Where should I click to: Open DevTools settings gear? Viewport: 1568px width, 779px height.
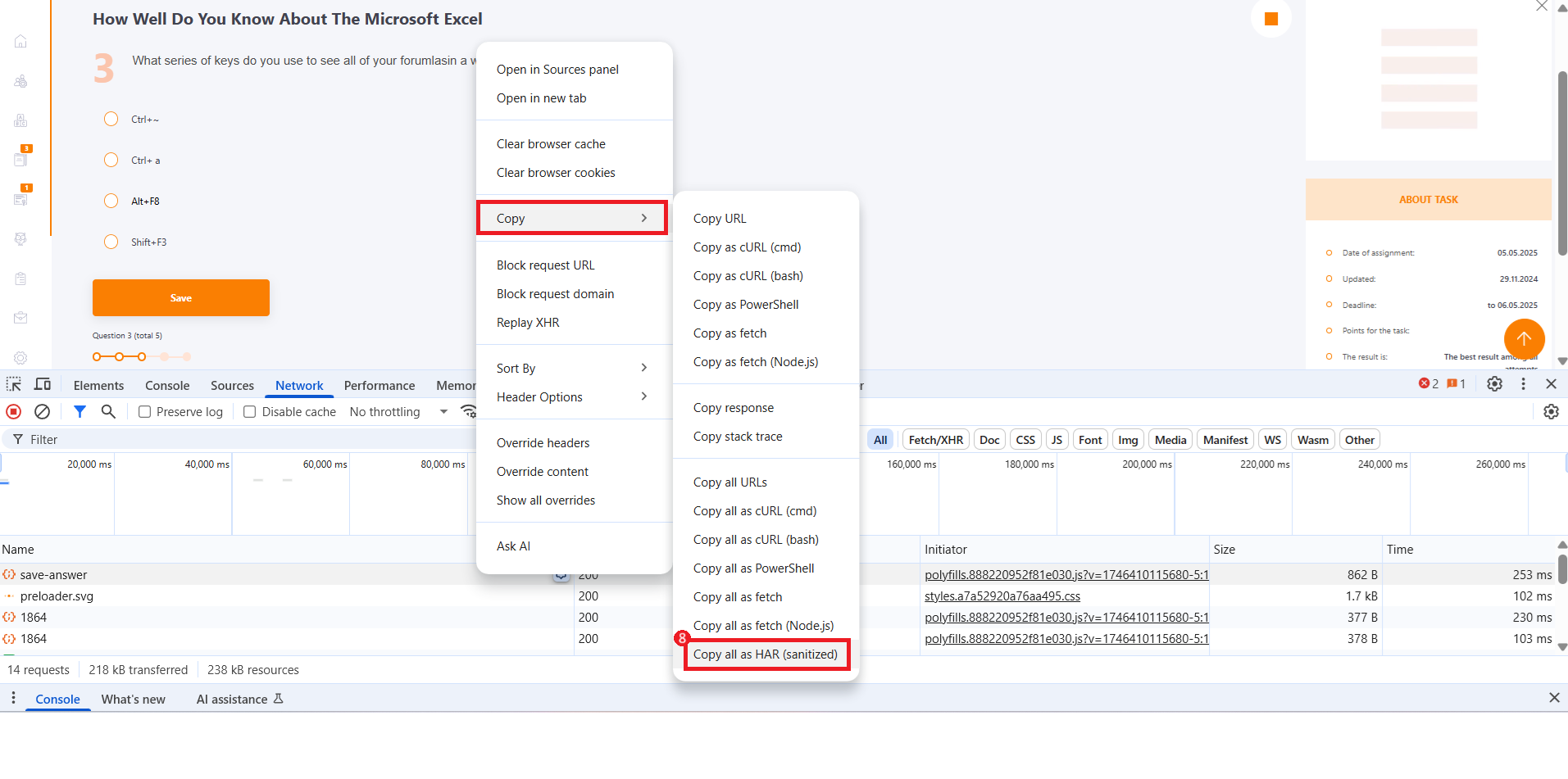pyautogui.click(x=1494, y=383)
